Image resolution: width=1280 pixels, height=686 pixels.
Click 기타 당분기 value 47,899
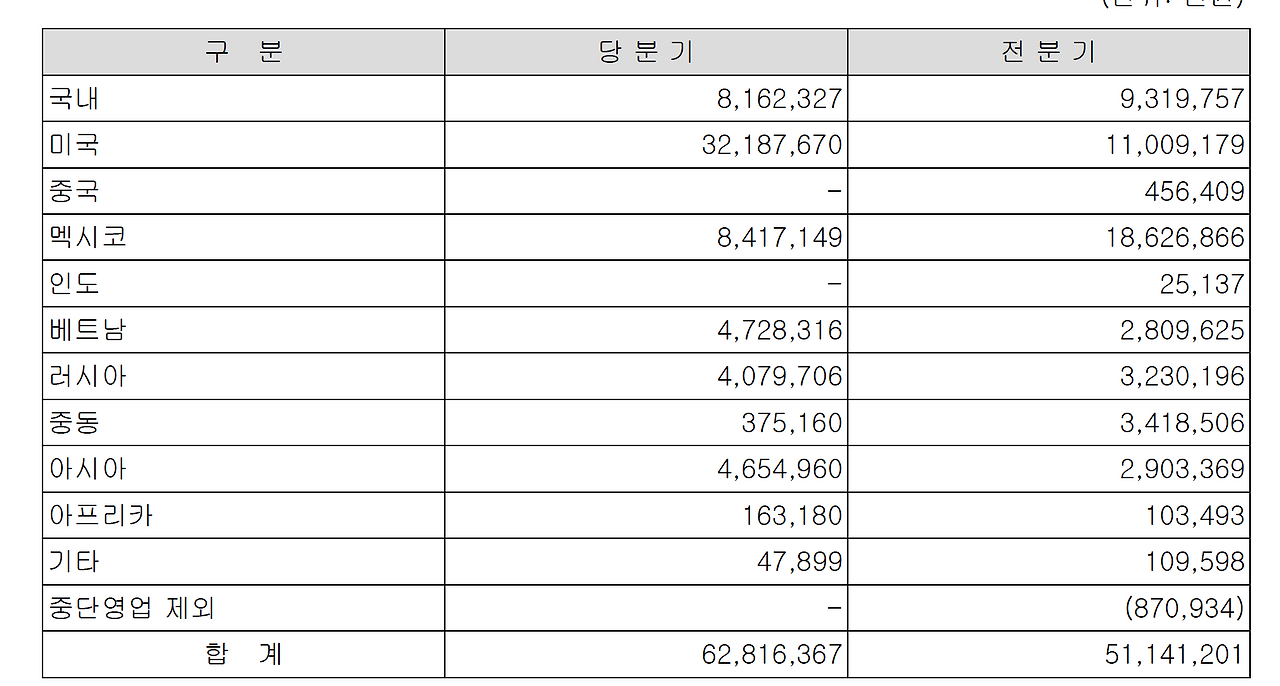[x=799, y=562]
